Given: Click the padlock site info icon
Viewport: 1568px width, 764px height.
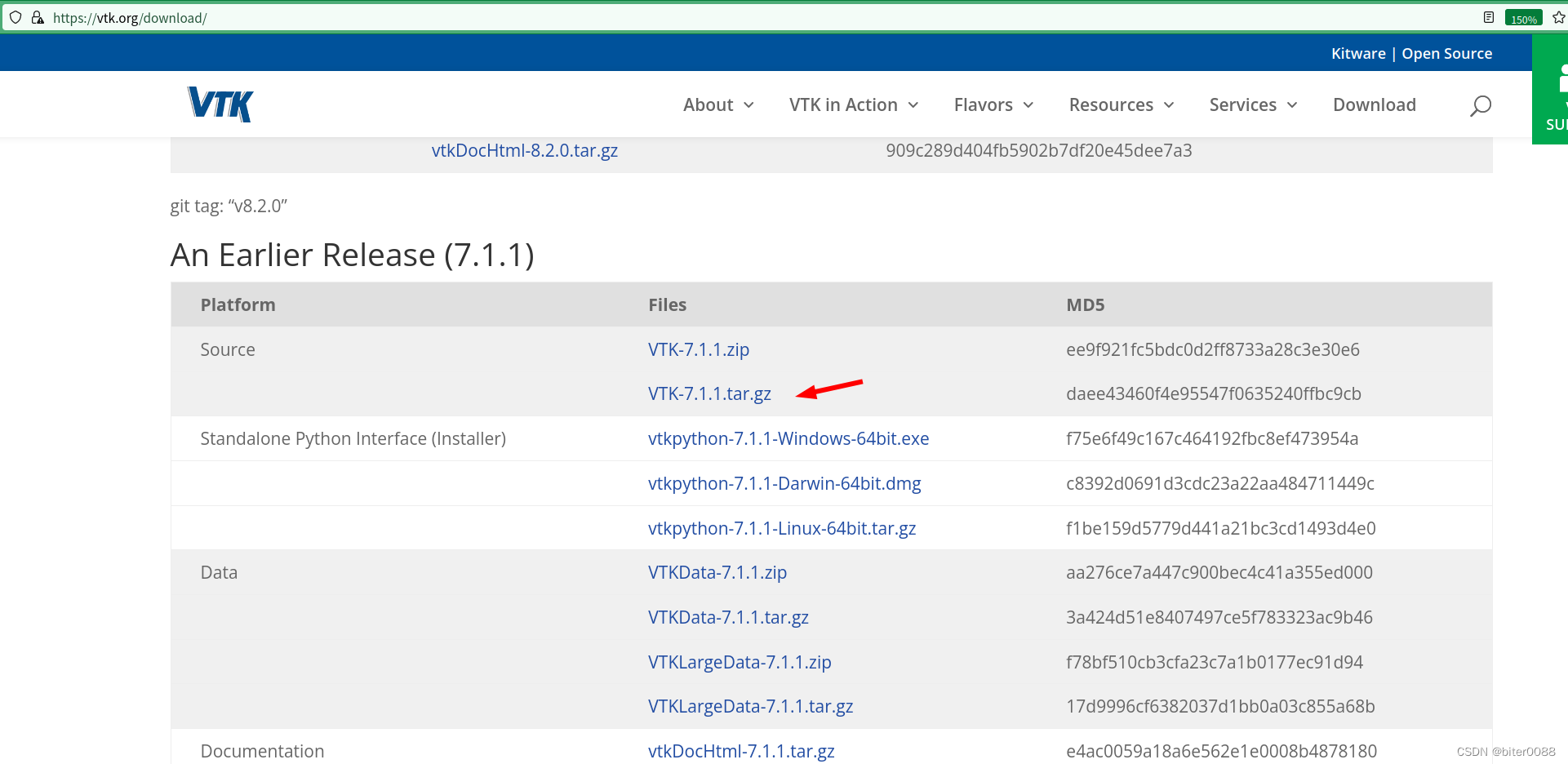Looking at the screenshot, I should coord(38,17).
